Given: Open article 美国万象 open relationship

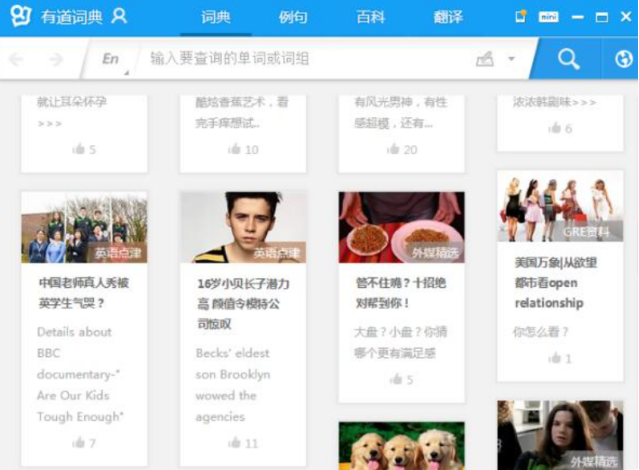Looking at the screenshot, I should point(556,282).
